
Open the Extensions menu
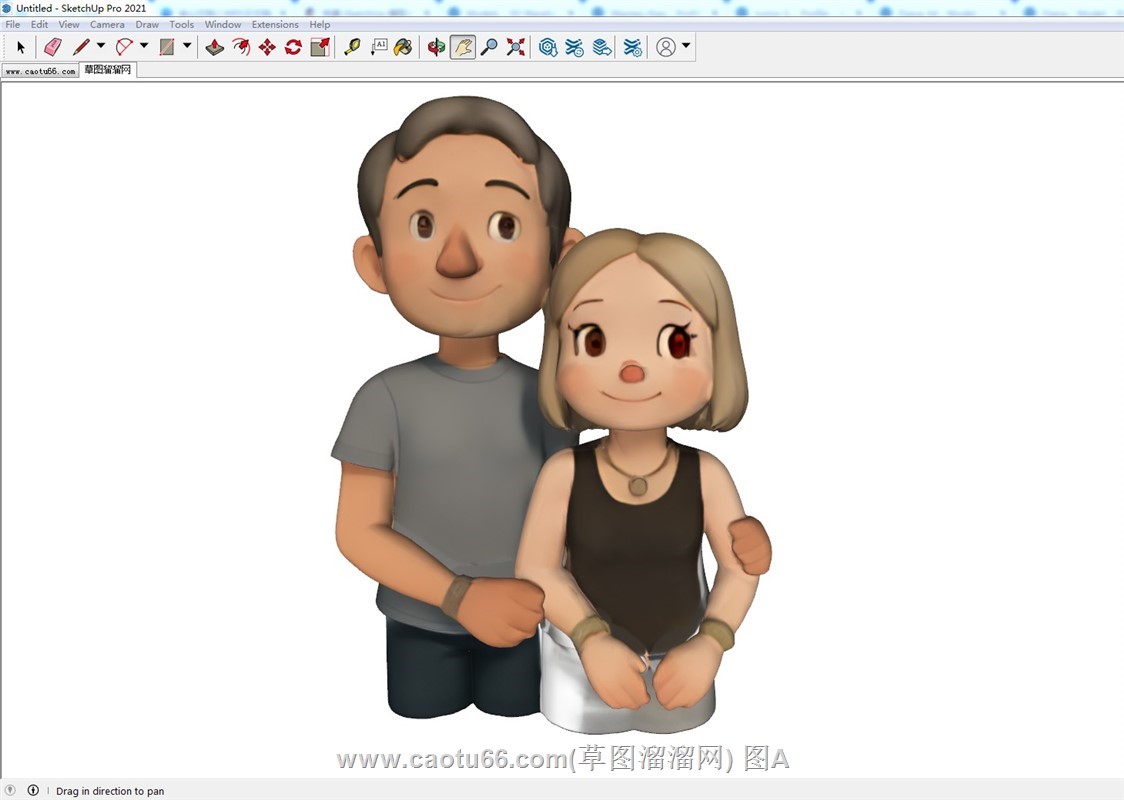click(275, 24)
